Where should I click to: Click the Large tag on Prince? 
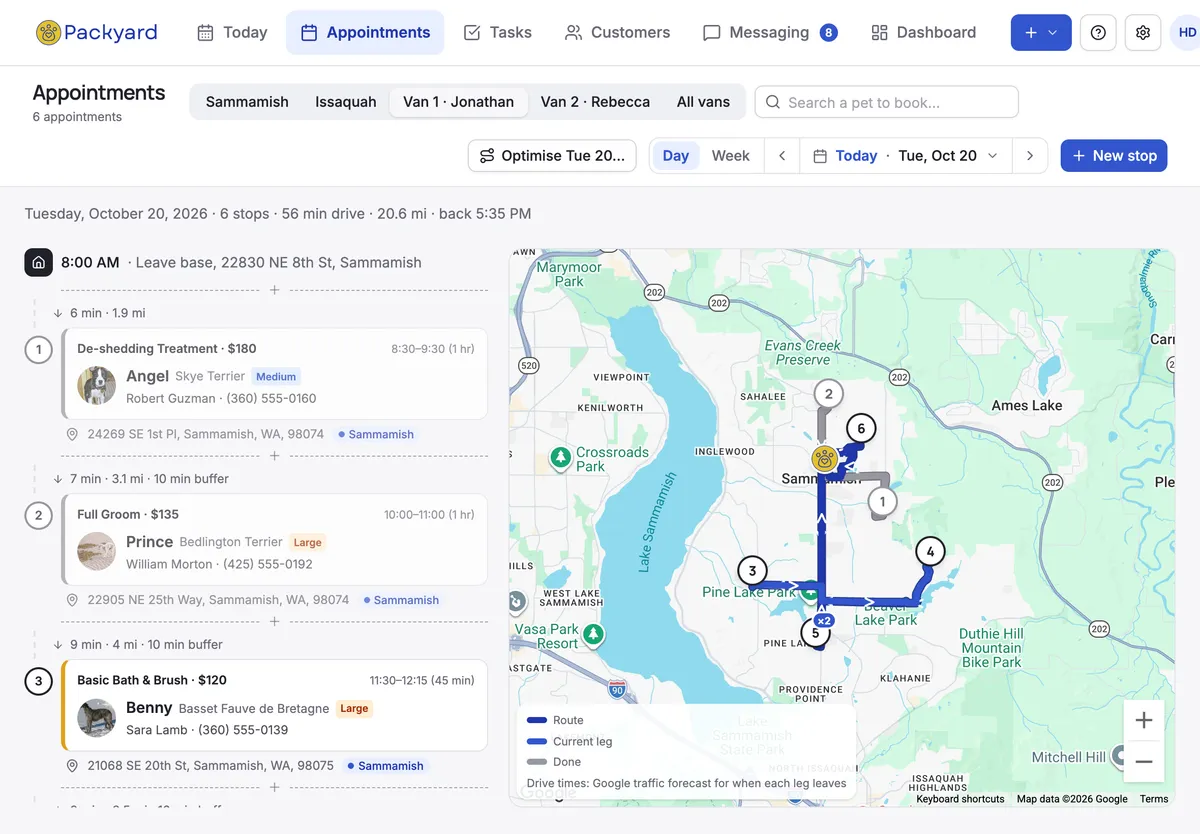tap(307, 543)
